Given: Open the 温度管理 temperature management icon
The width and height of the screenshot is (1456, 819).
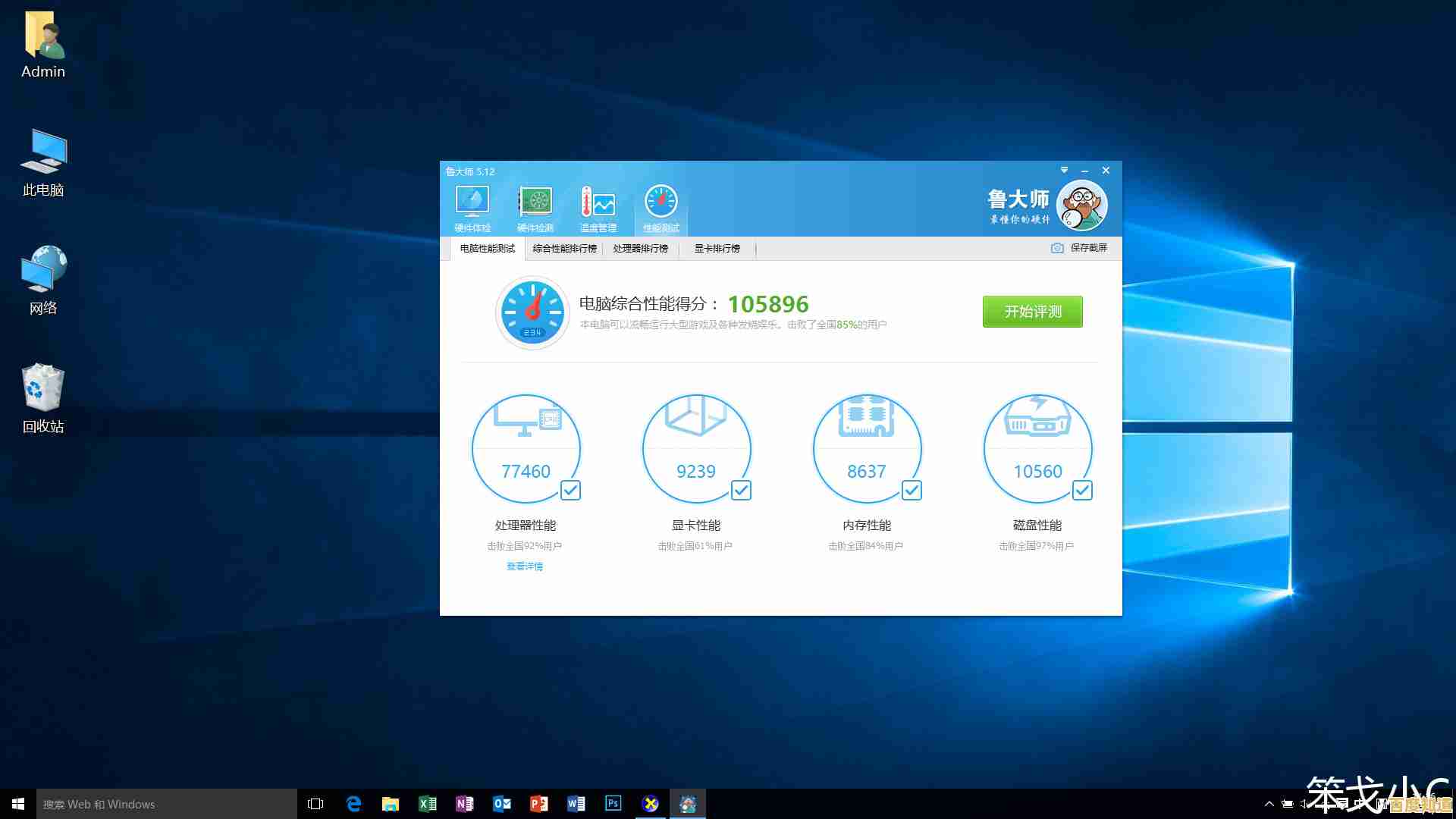Looking at the screenshot, I should [598, 207].
